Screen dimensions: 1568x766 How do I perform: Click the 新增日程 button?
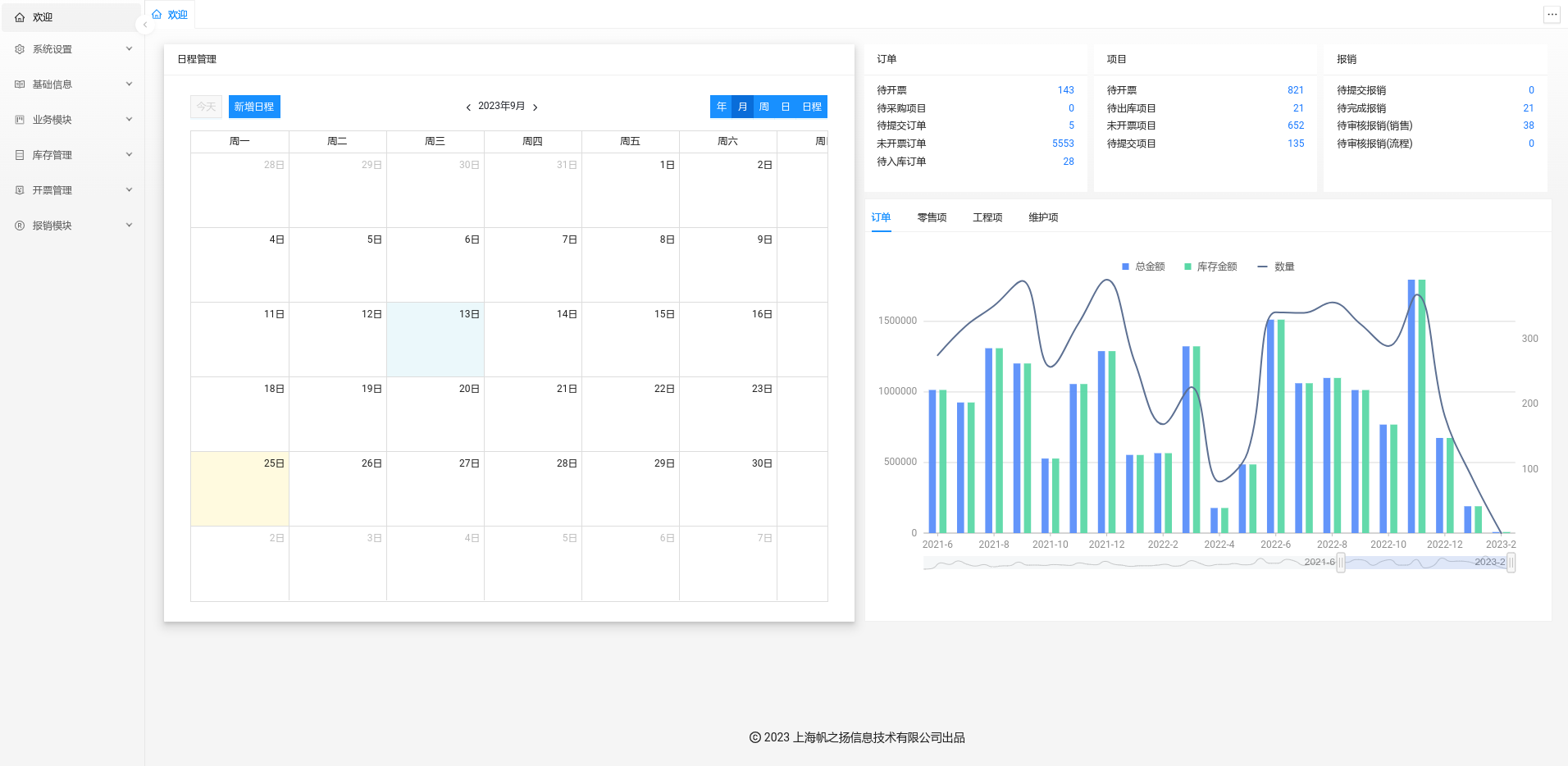tap(254, 107)
